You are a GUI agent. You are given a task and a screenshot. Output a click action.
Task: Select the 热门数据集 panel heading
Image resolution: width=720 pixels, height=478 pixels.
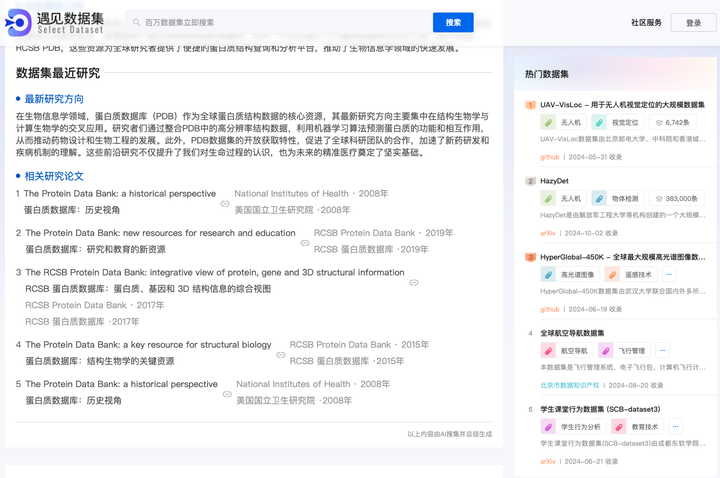[x=546, y=74]
